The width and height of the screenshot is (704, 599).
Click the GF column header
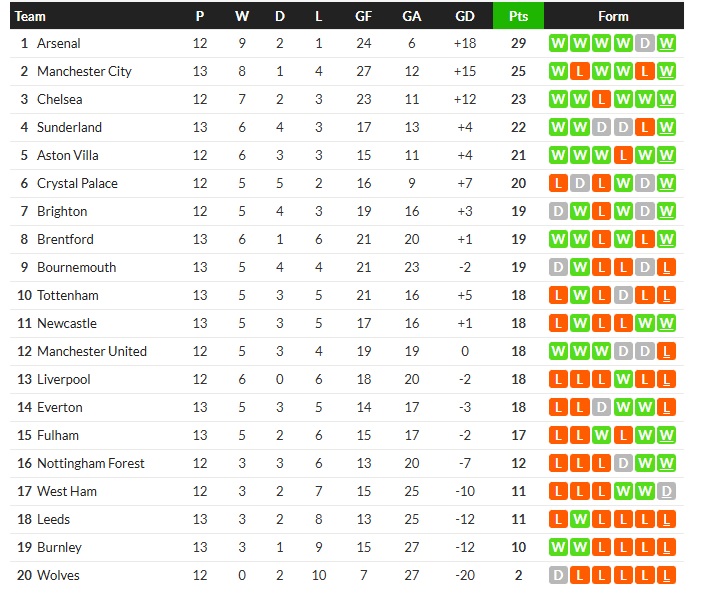(364, 16)
